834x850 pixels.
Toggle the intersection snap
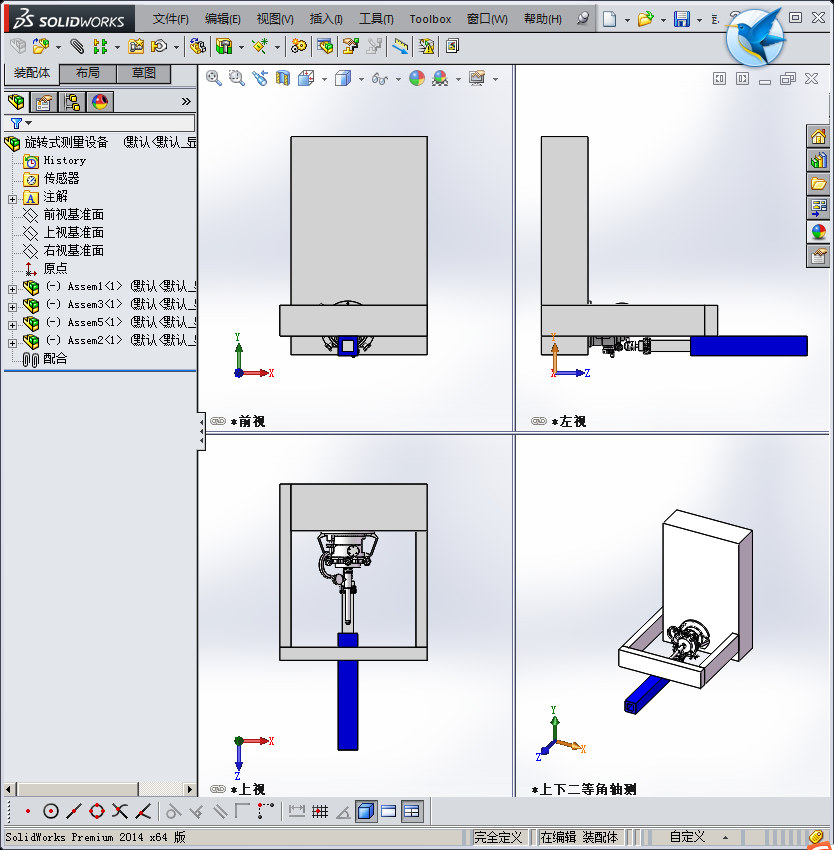(x=120, y=812)
